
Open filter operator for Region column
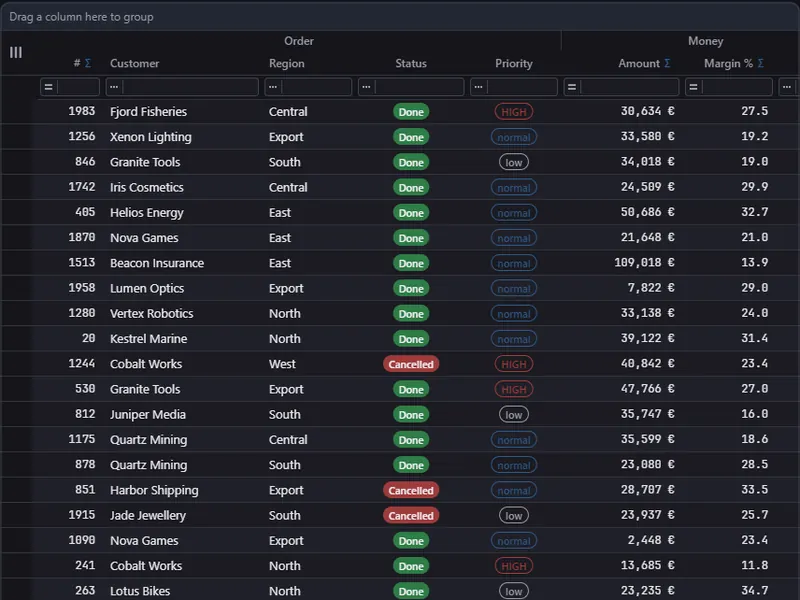(x=273, y=87)
